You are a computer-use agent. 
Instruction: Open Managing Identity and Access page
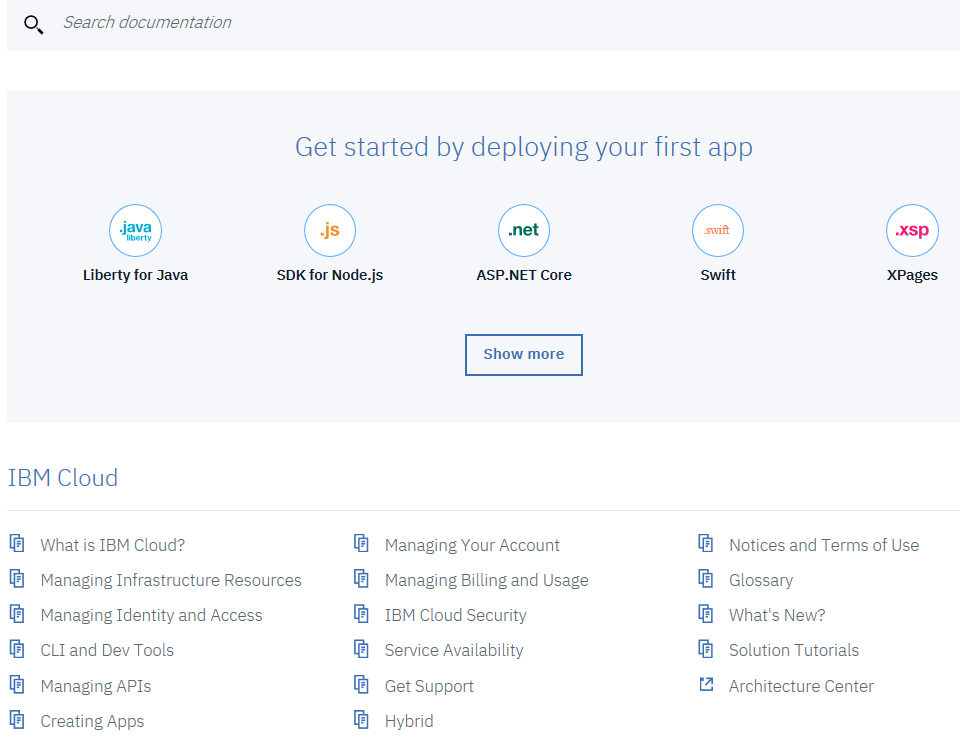click(151, 615)
